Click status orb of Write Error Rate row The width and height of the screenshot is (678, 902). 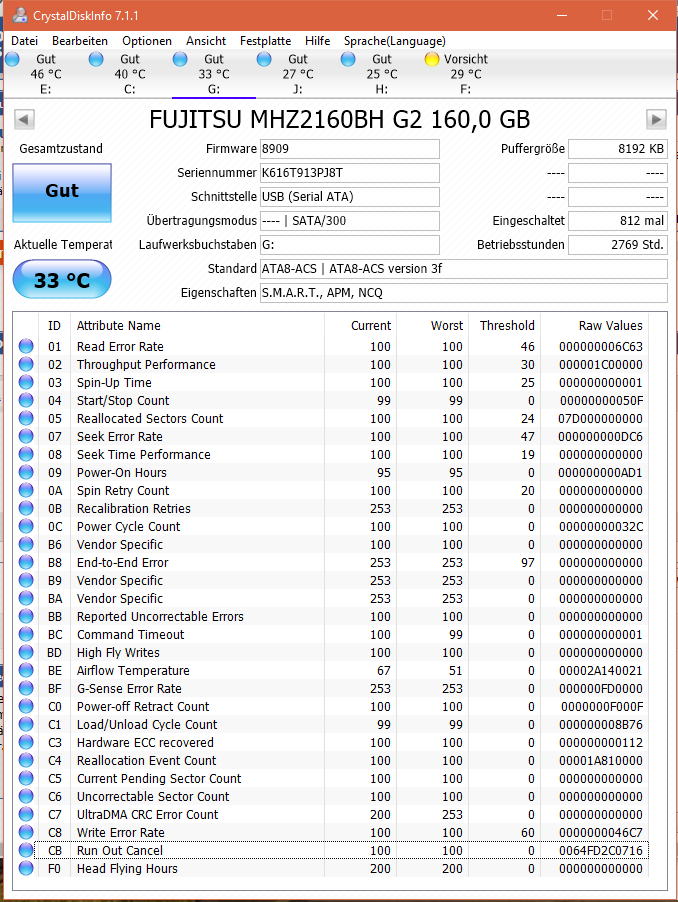[26, 832]
